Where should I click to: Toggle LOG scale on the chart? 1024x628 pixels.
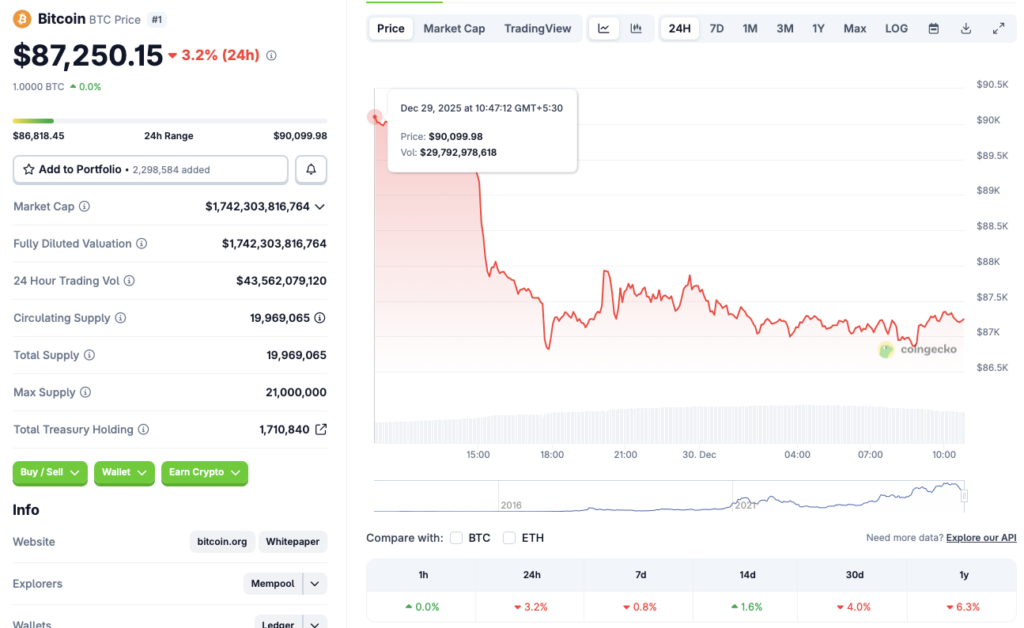(x=895, y=28)
